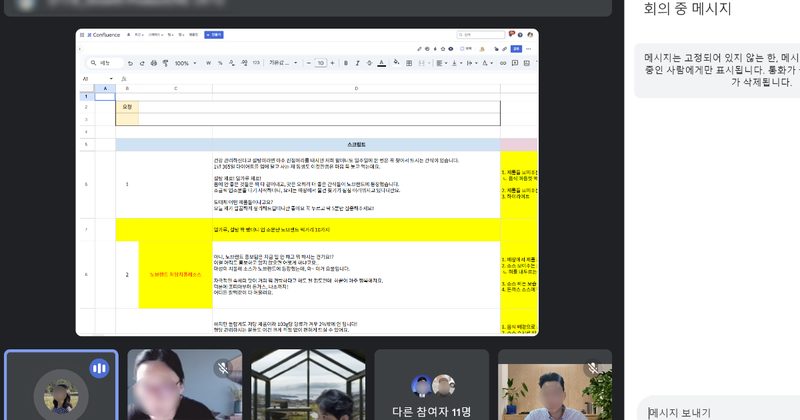Click the '요청' cell
Screen dimensions: 800x420
coord(127,107)
